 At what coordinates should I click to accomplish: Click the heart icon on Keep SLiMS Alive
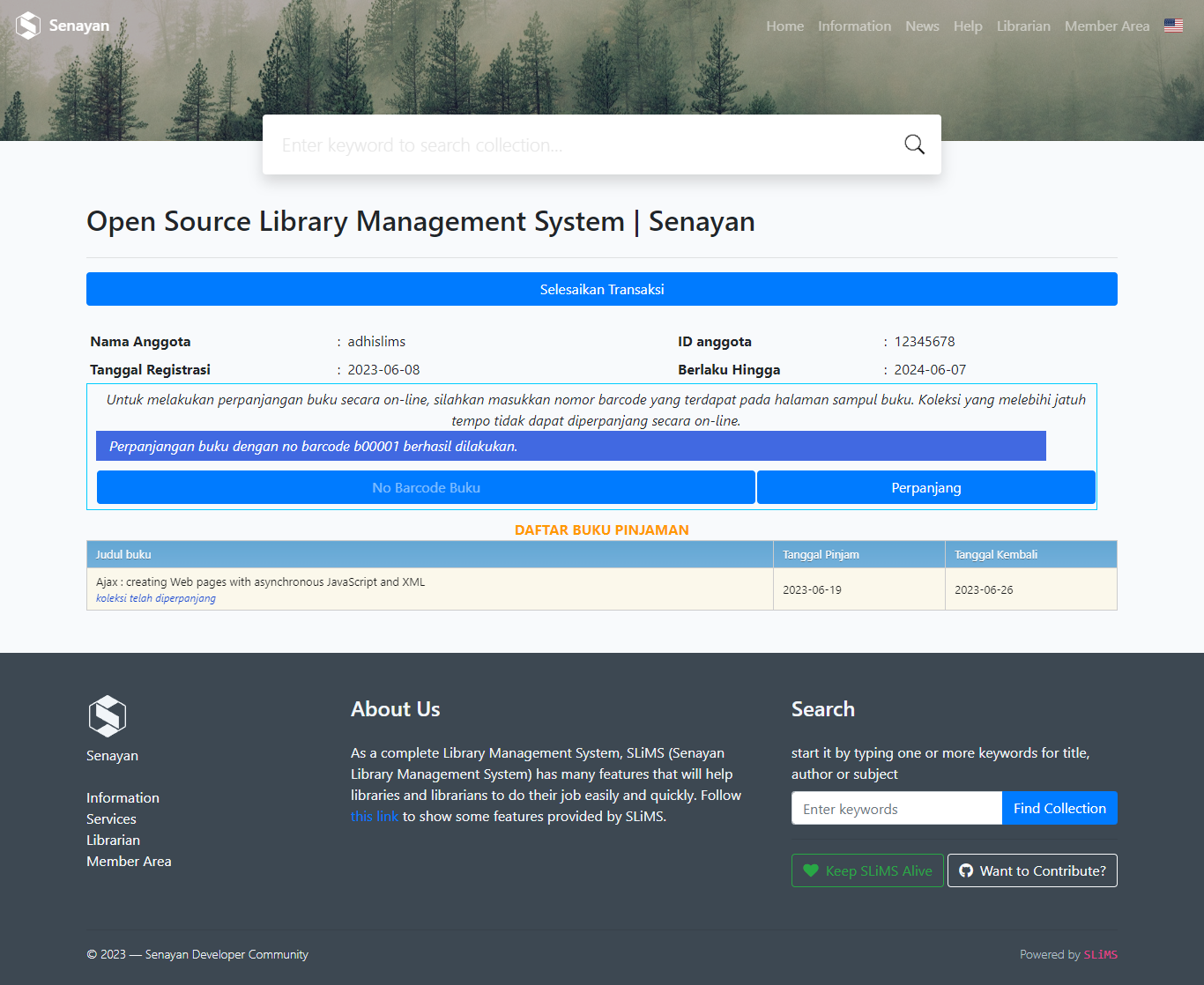coord(811,870)
